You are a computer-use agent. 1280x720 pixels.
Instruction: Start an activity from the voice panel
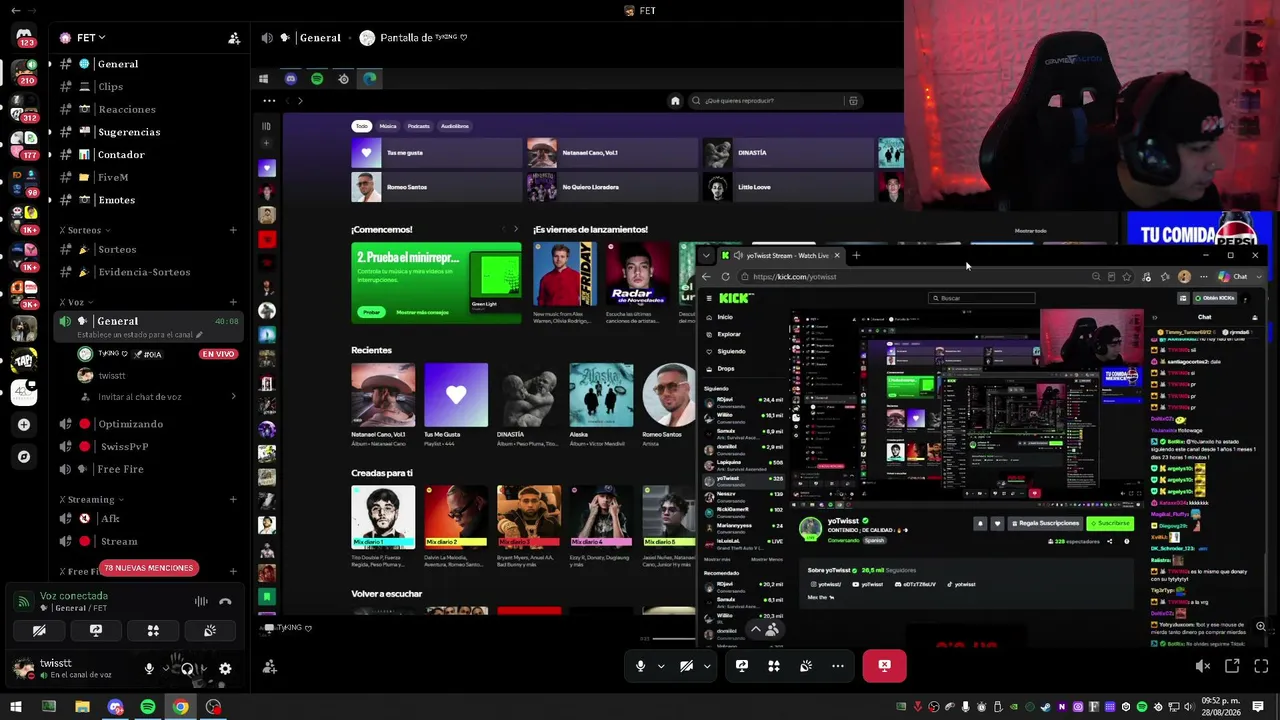click(153, 631)
